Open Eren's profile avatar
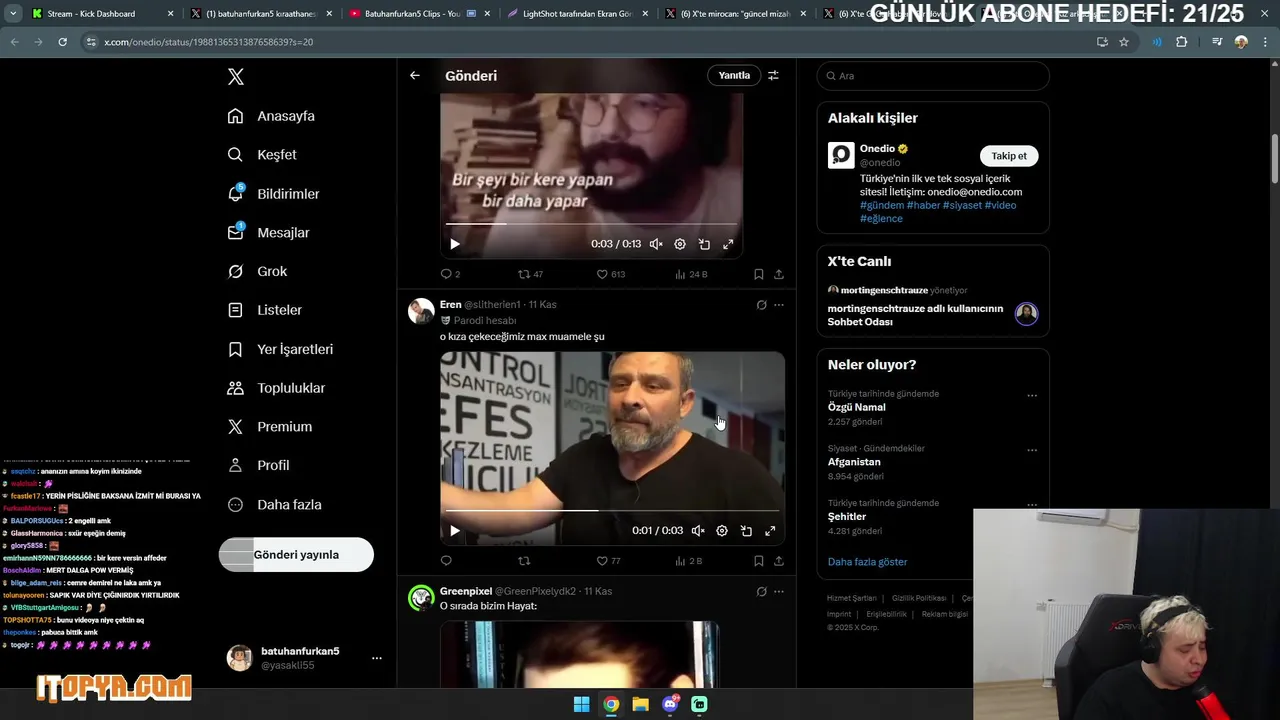 pos(421,311)
